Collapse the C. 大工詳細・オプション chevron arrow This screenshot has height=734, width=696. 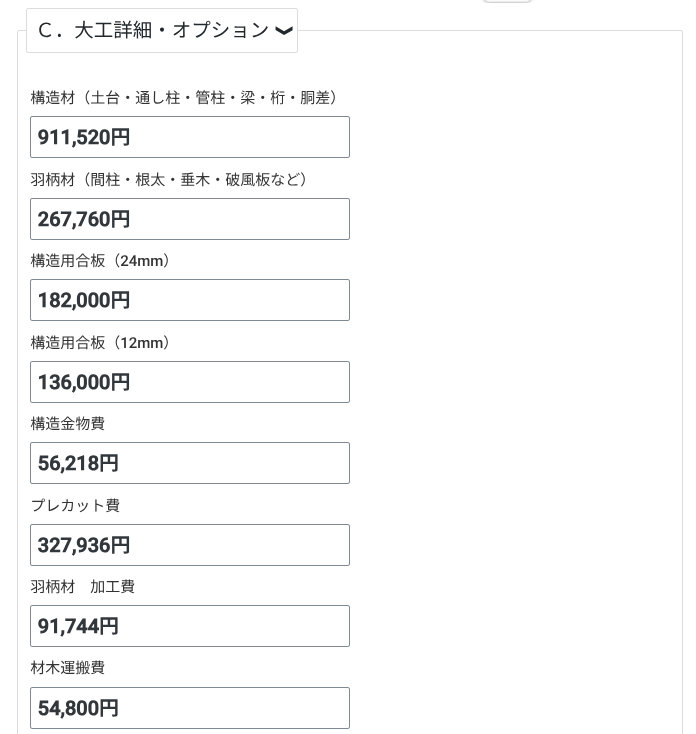284,31
